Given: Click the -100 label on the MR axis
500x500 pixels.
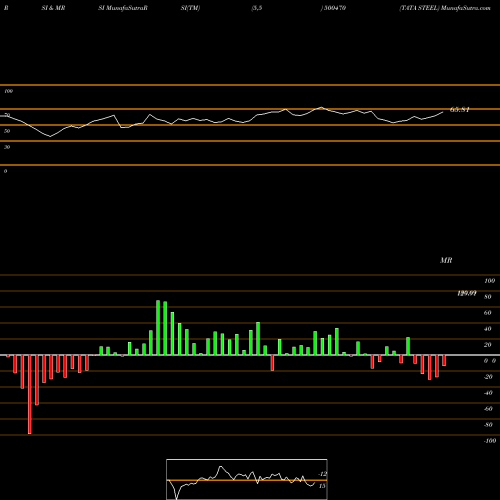Looking at the screenshot, I should pyautogui.click(x=489, y=441).
